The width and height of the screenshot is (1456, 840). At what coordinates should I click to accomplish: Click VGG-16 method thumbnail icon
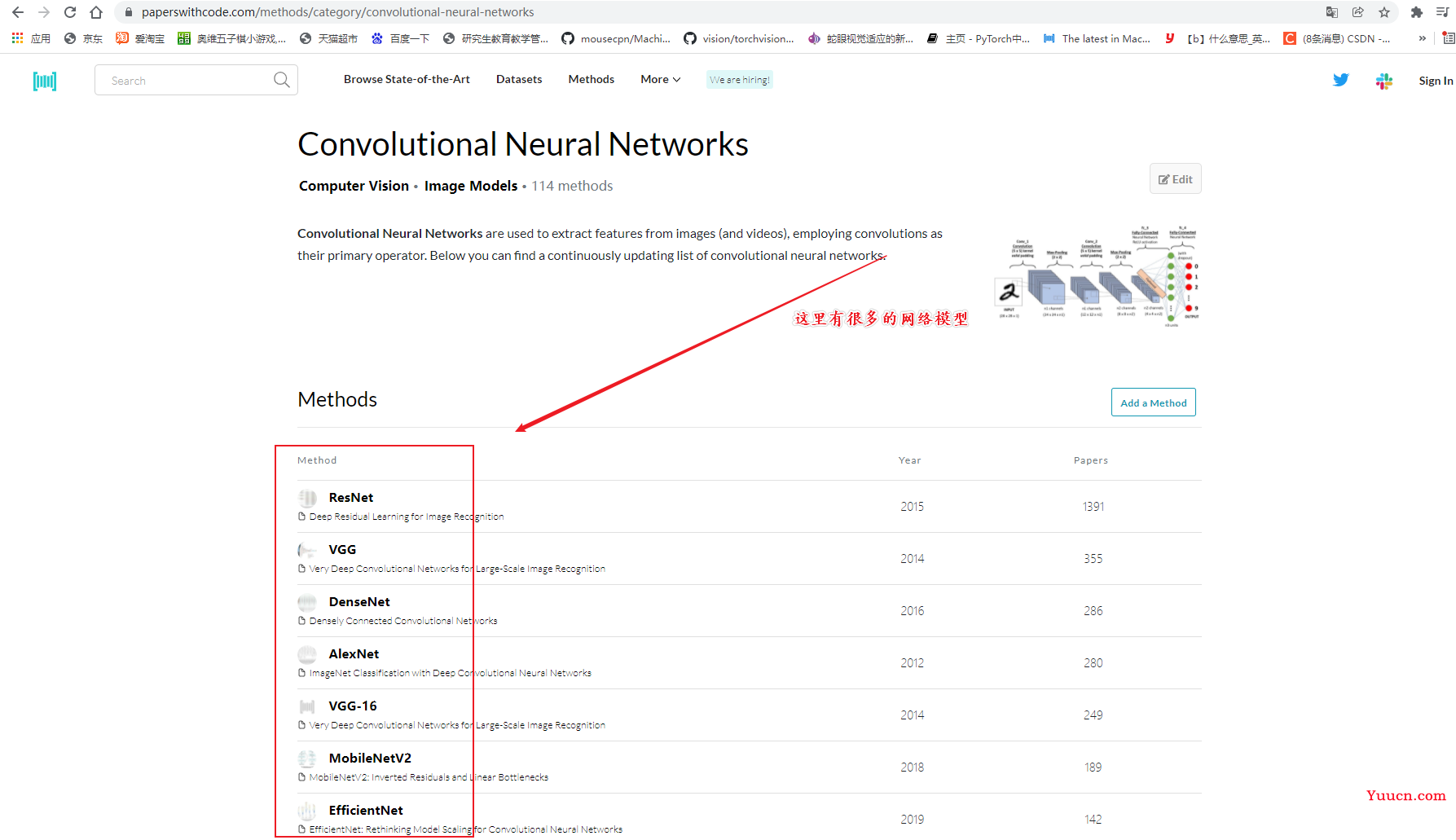click(307, 706)
